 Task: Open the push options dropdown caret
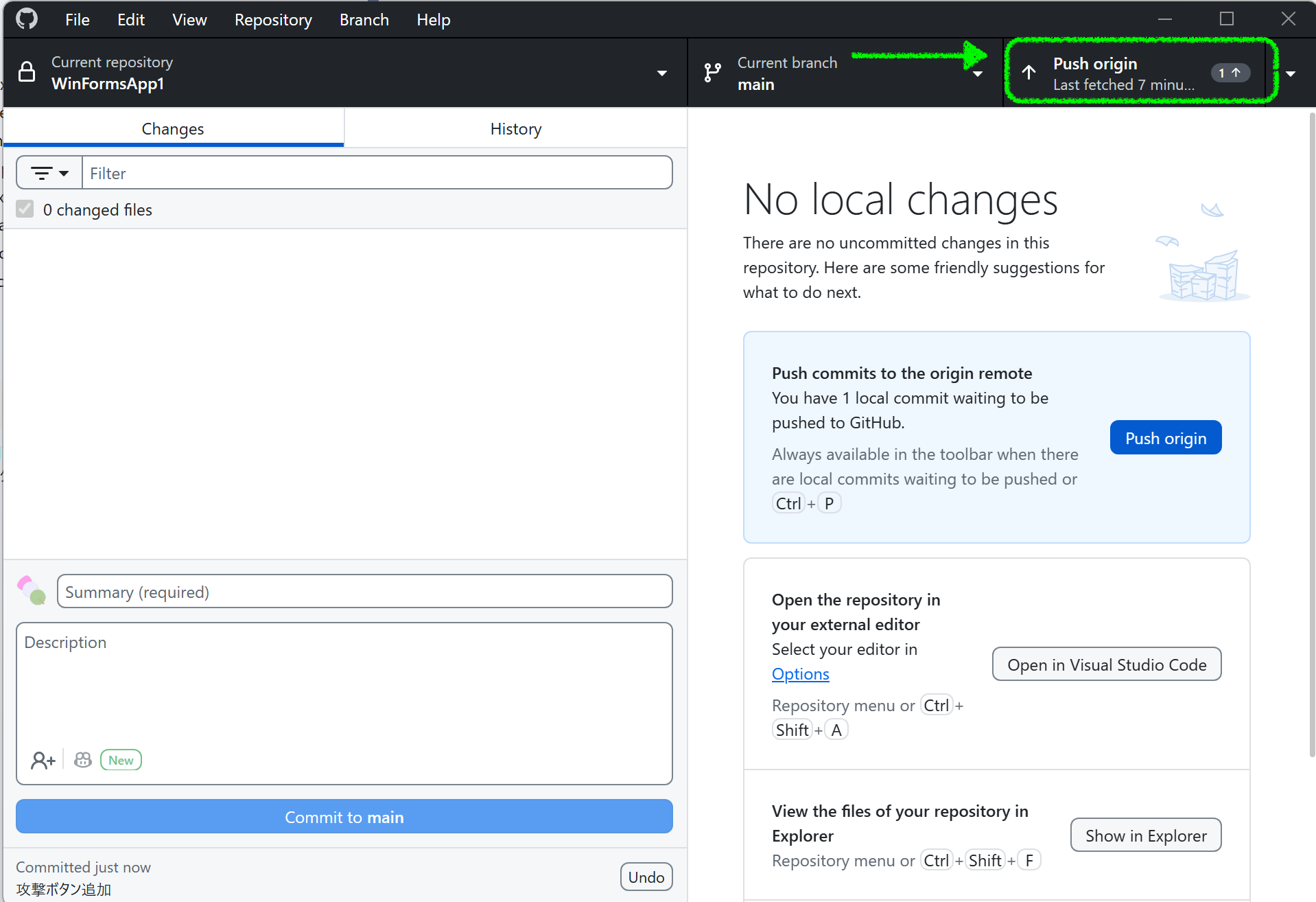coord(1291,73)
